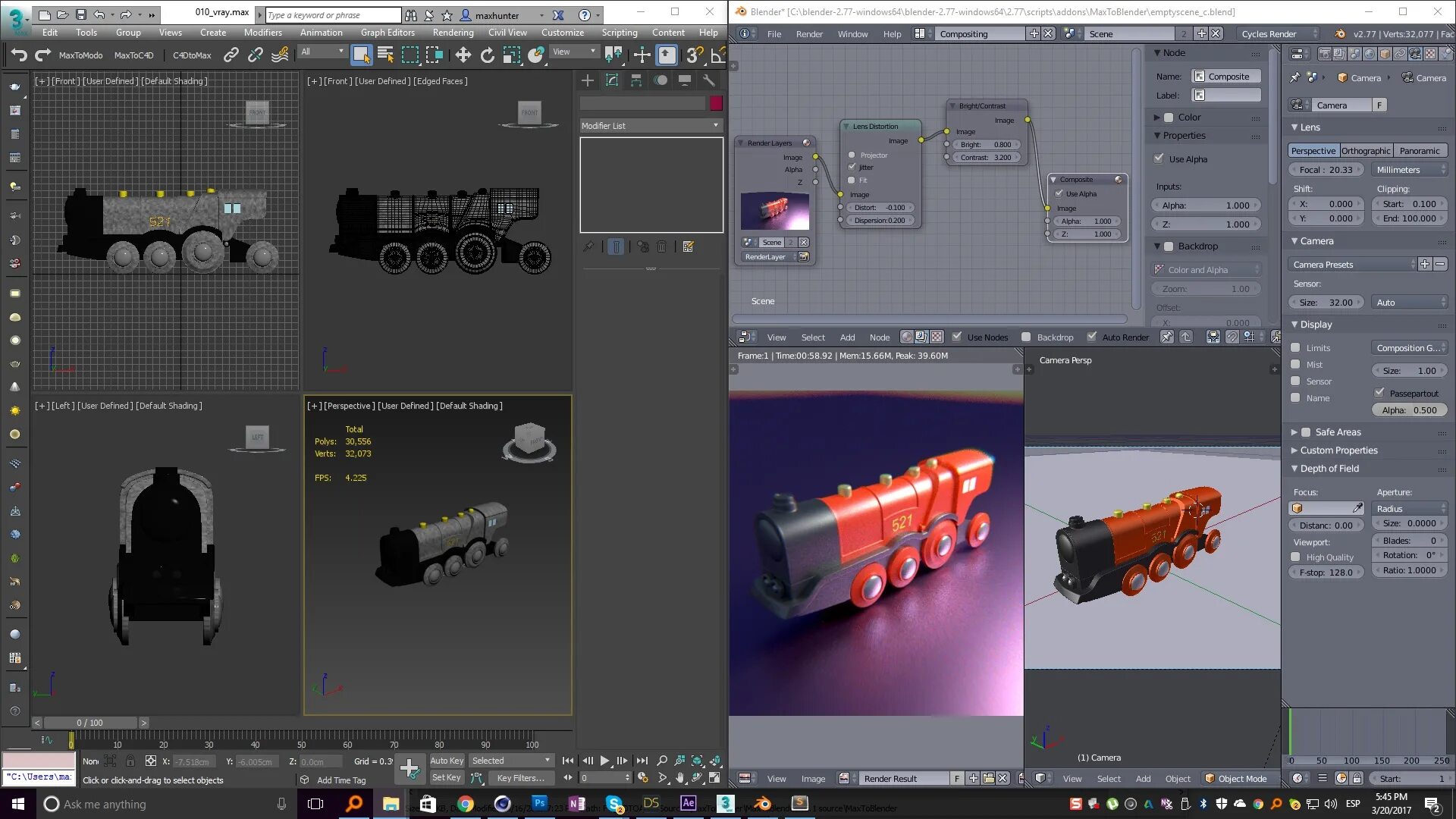Click the Auto Key button
Image resolution: width=1456 pixels, height=819 pixels.
[x=447, y=761]
